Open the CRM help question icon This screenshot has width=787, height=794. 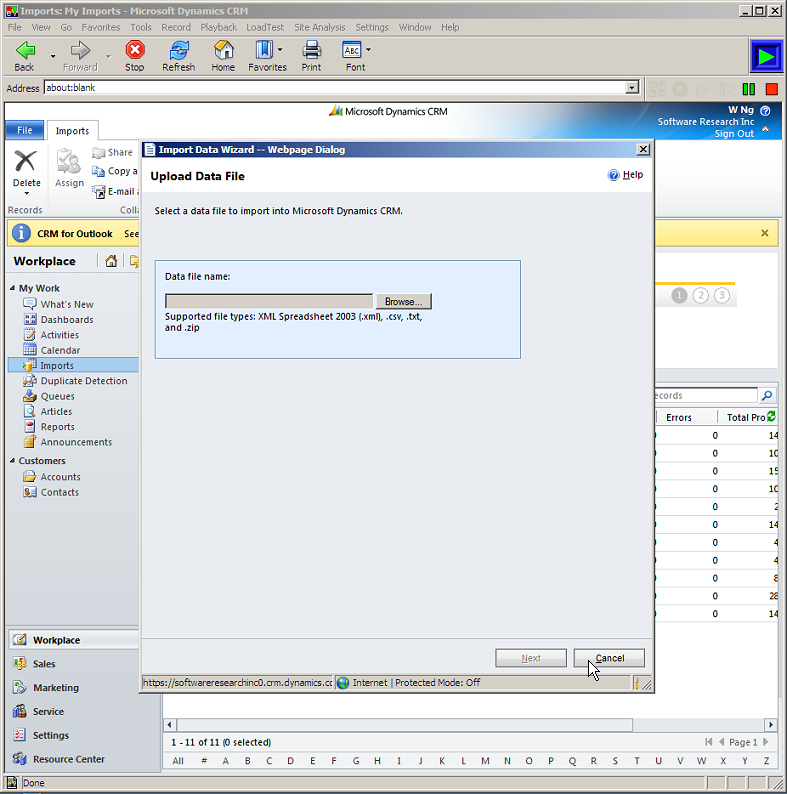click(x=765, y=110)
